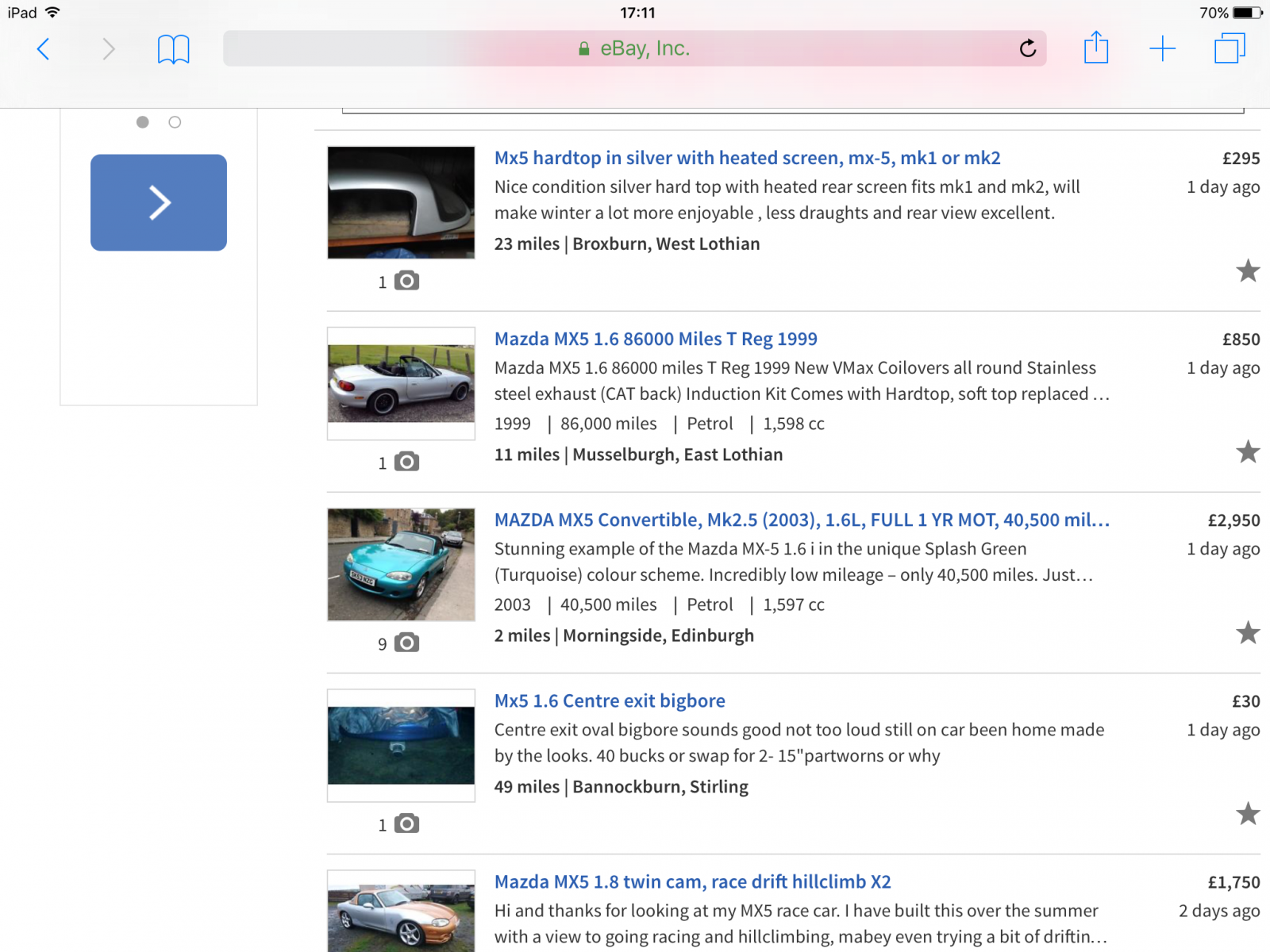Star the Mx5 1.6 Centre exit bigbore listing
This screenshot has height=952, width=1270.
pyautogui.click(x=1248, y=813)
